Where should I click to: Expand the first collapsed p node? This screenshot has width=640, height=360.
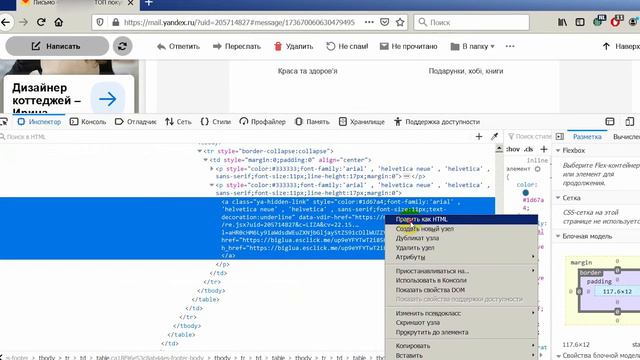pos(212,168)
